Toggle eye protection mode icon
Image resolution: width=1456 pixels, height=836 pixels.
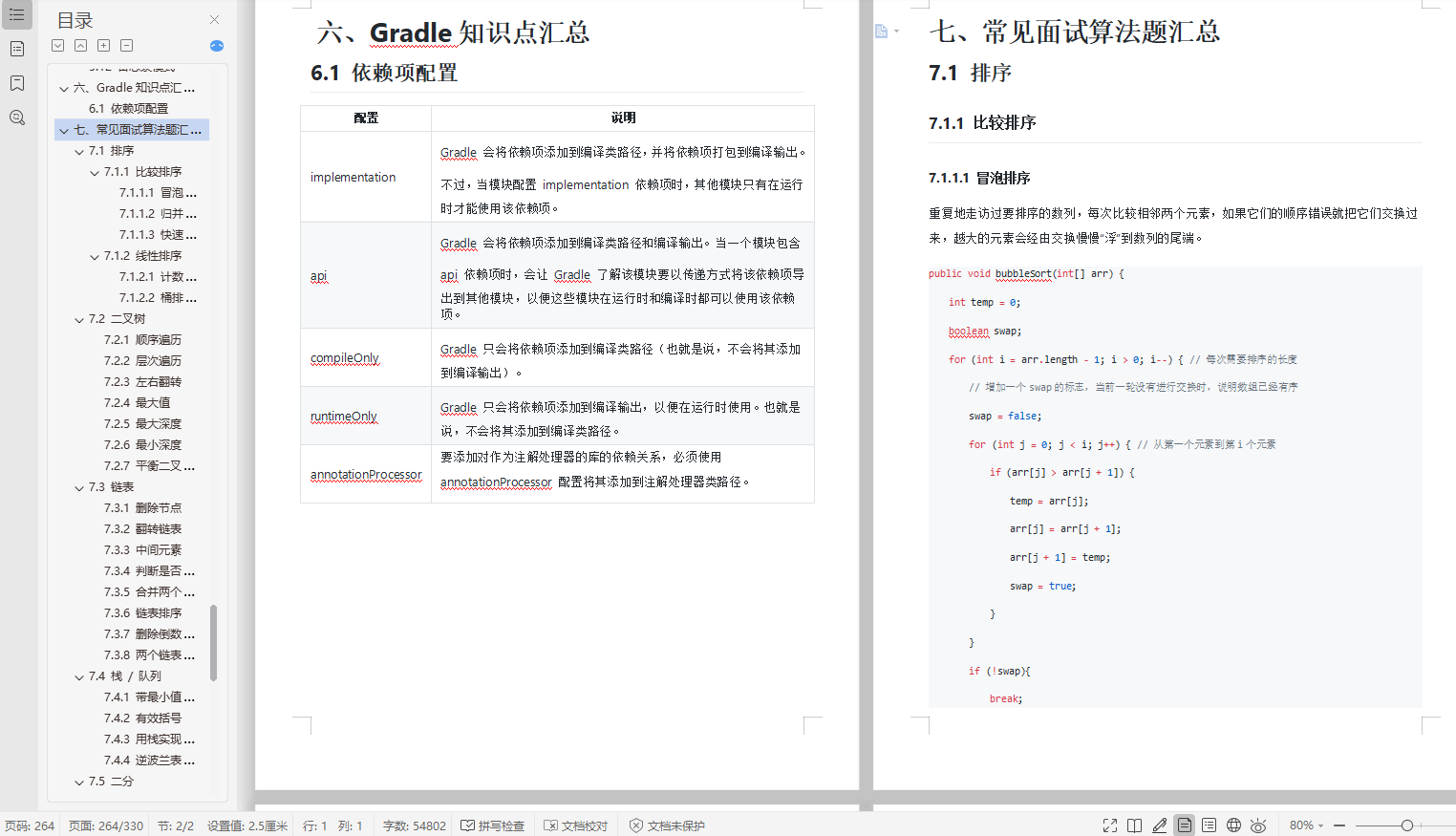click(x=1258, y=825)
